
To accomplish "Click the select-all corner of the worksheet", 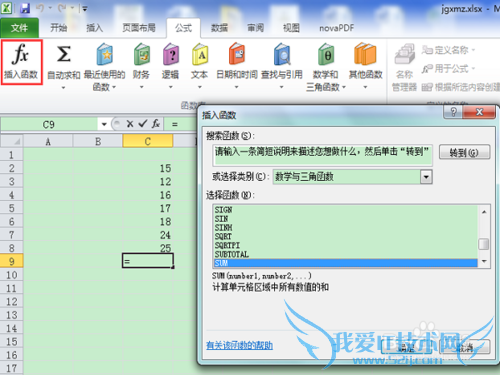I will [x=12, y=141].
